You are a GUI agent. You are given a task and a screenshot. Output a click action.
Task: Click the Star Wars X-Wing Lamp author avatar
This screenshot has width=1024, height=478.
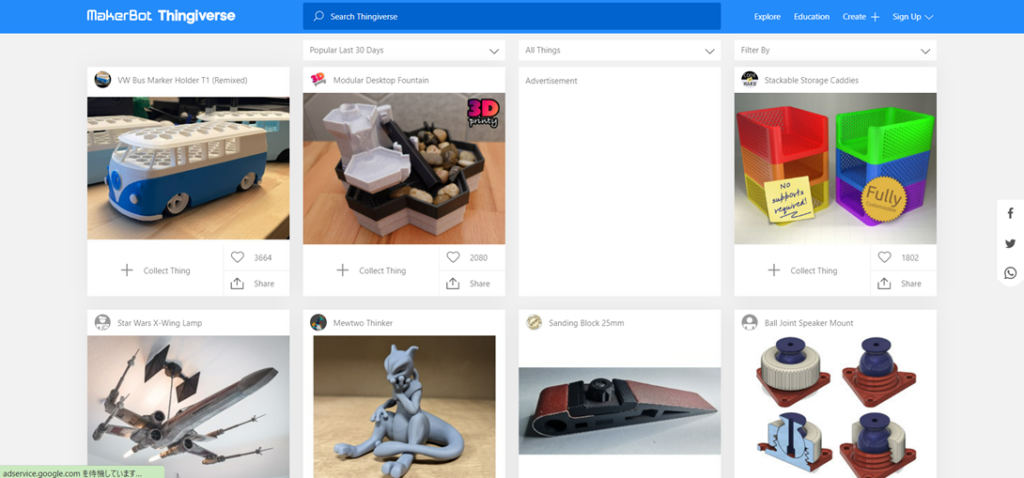(x=103, y=323)
